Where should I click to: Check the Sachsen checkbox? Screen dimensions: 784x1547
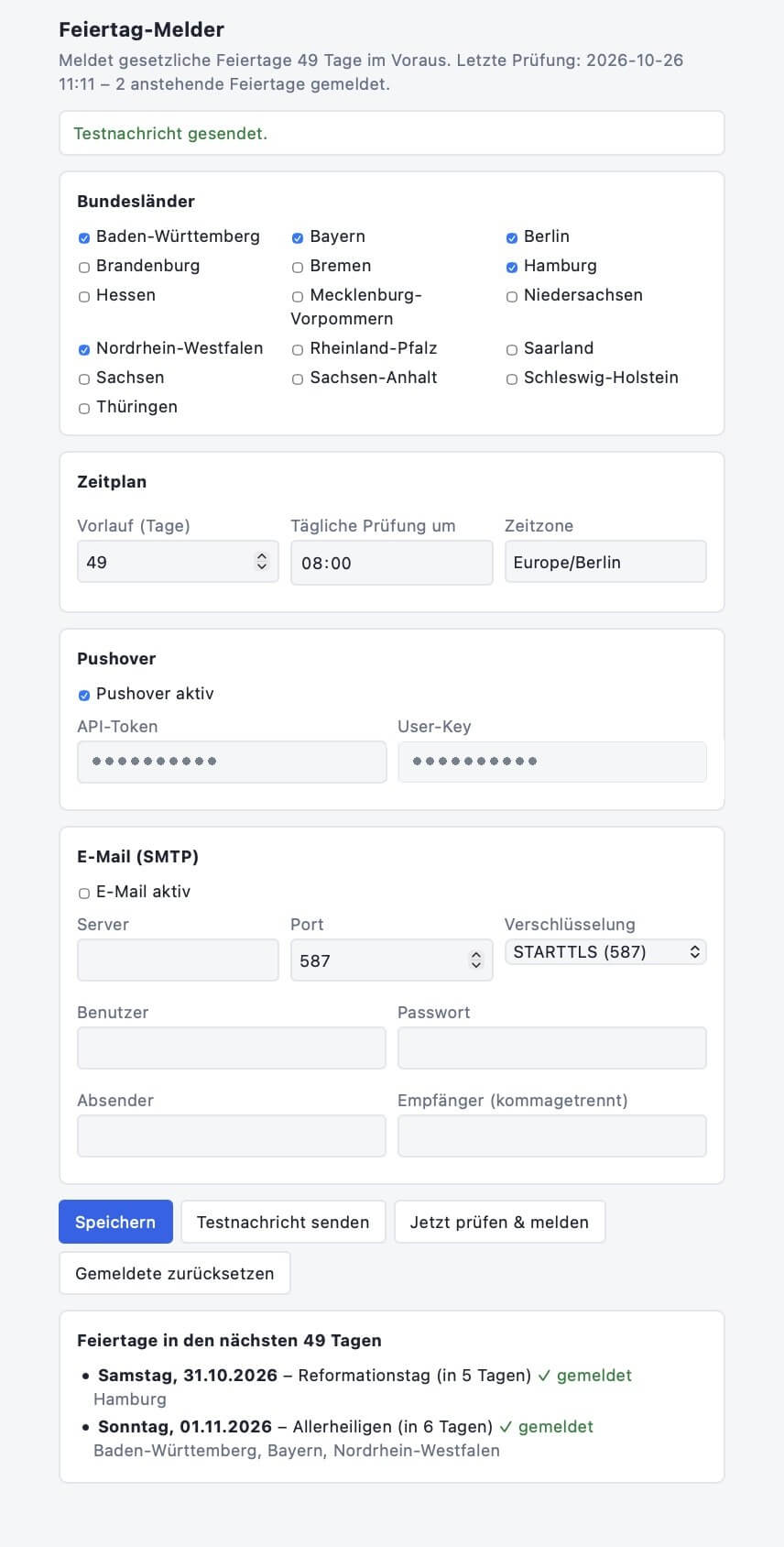84,379
